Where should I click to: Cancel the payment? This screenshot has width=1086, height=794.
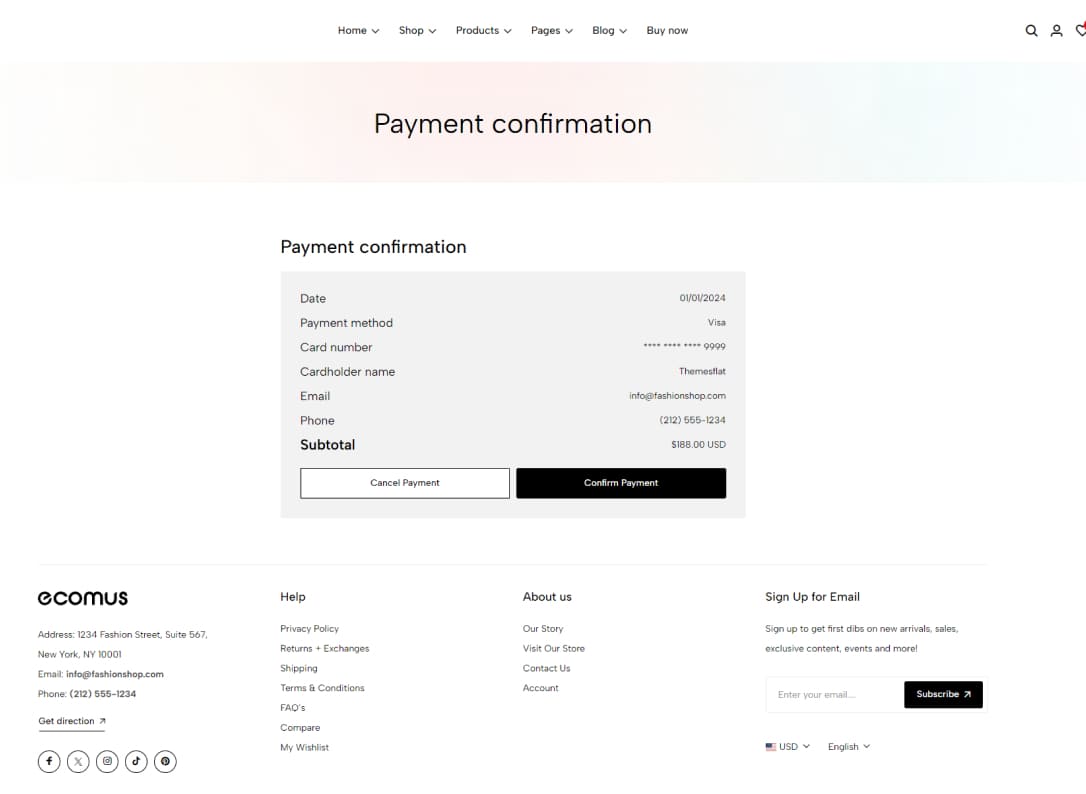tap(404, 483)
